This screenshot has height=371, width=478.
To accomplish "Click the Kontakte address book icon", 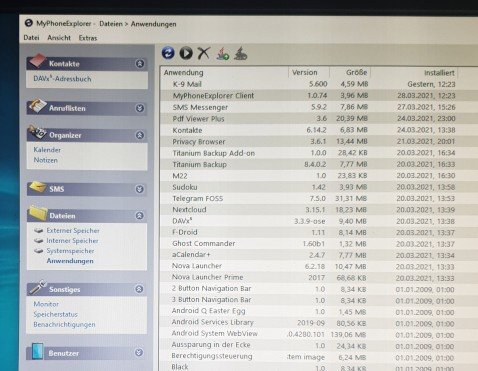I will [37, 61].
